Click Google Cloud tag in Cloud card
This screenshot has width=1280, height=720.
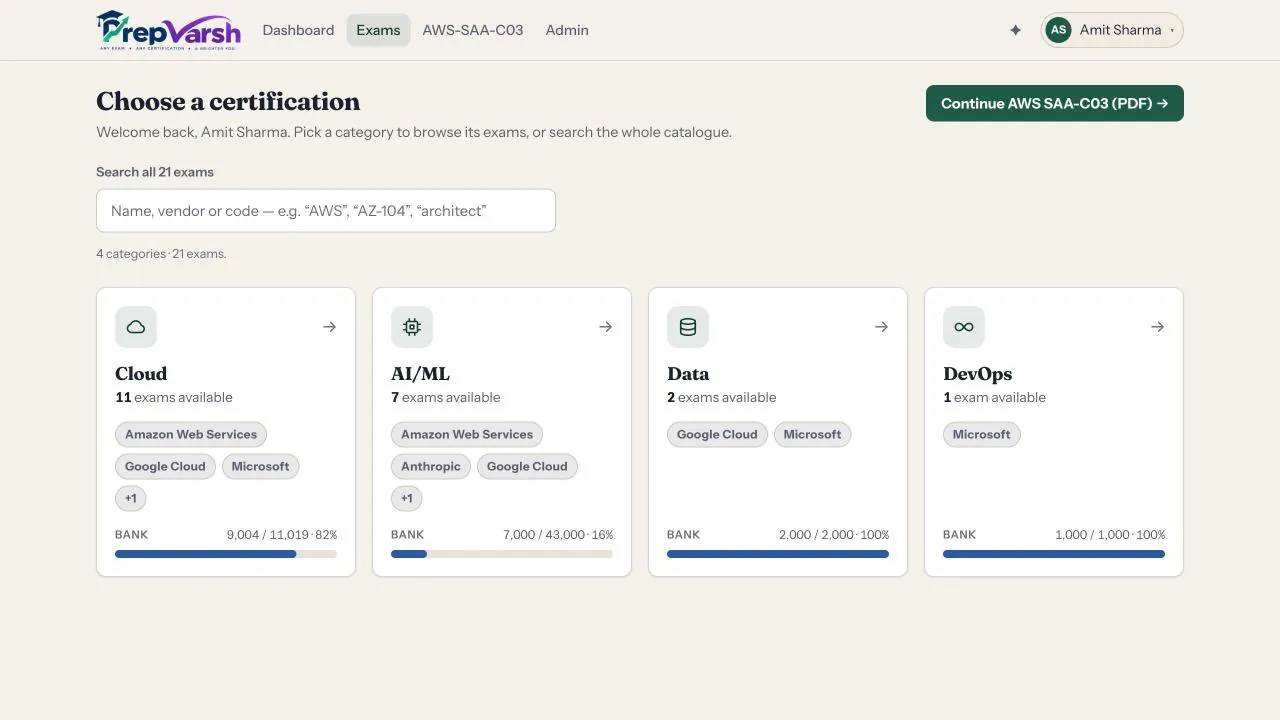165,467
